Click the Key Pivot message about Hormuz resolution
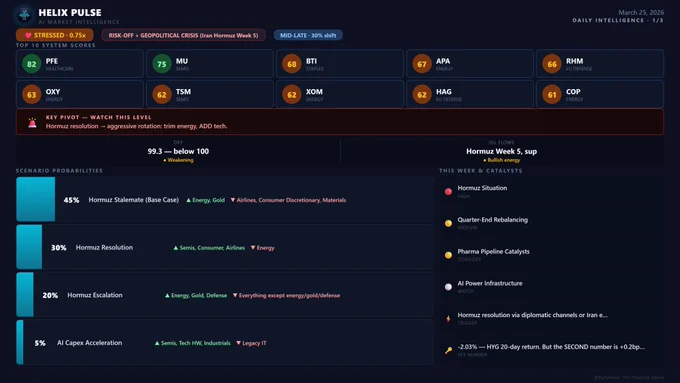 [137, 126]
